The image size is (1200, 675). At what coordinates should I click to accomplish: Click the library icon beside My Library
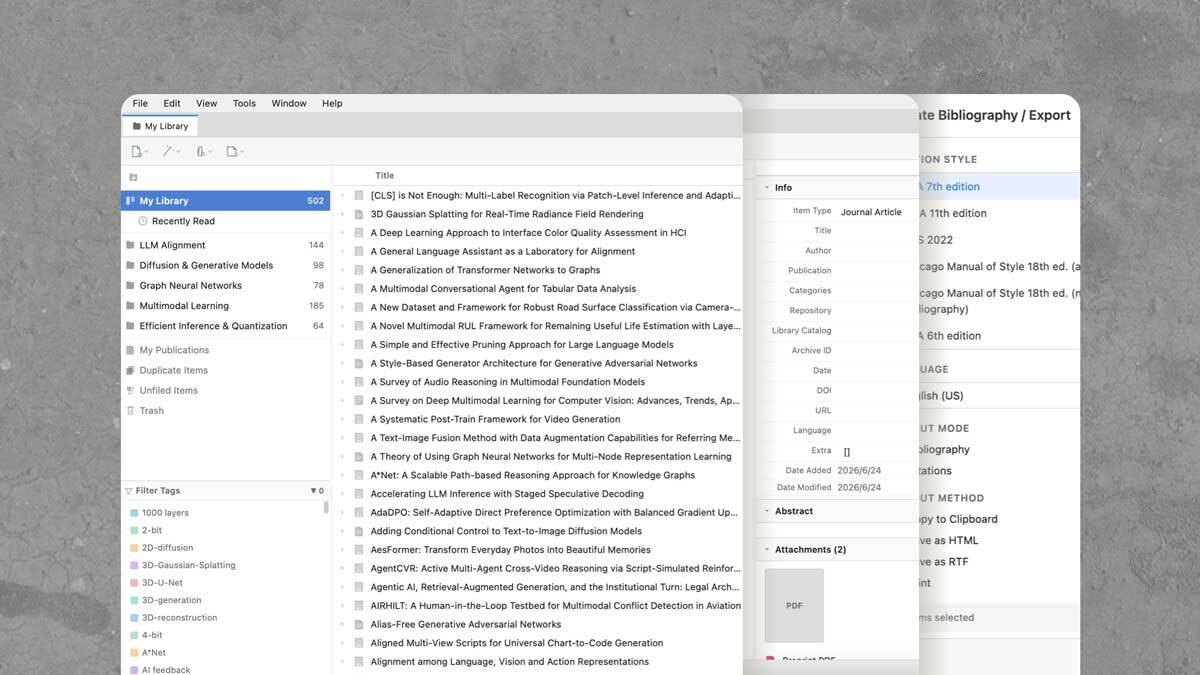130,201
